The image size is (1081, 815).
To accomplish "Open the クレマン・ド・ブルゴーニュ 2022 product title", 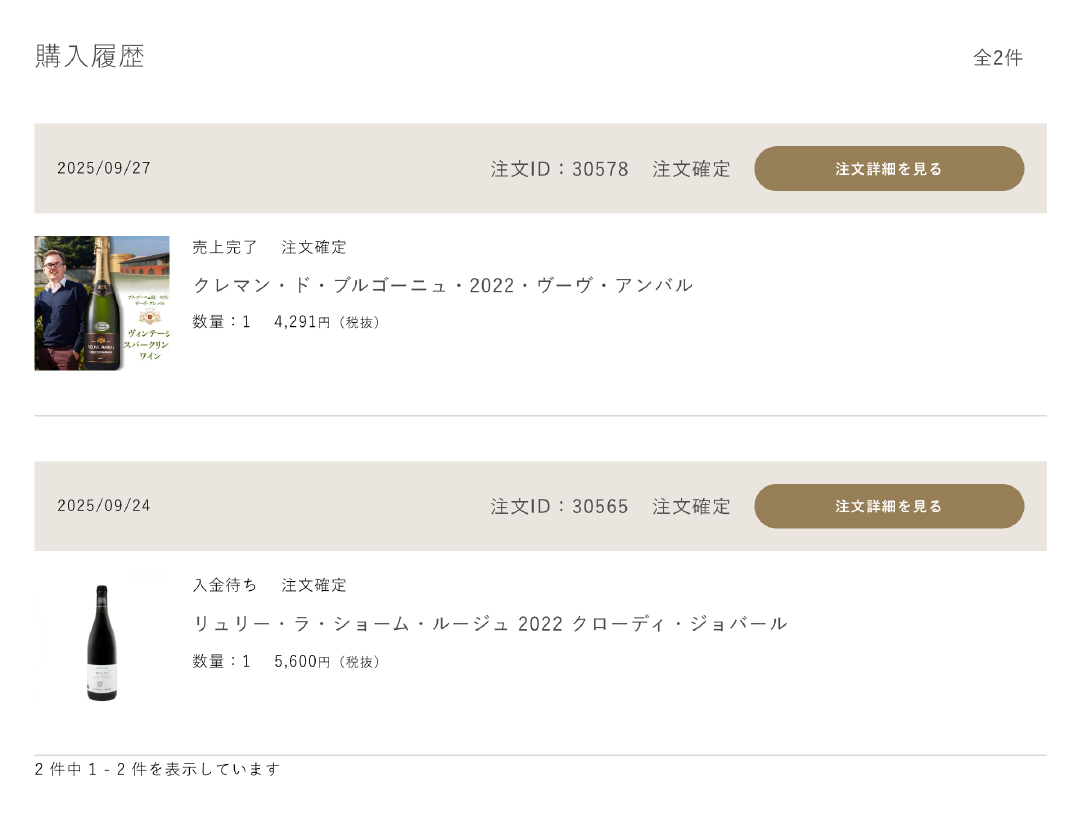I will (442, 285).
